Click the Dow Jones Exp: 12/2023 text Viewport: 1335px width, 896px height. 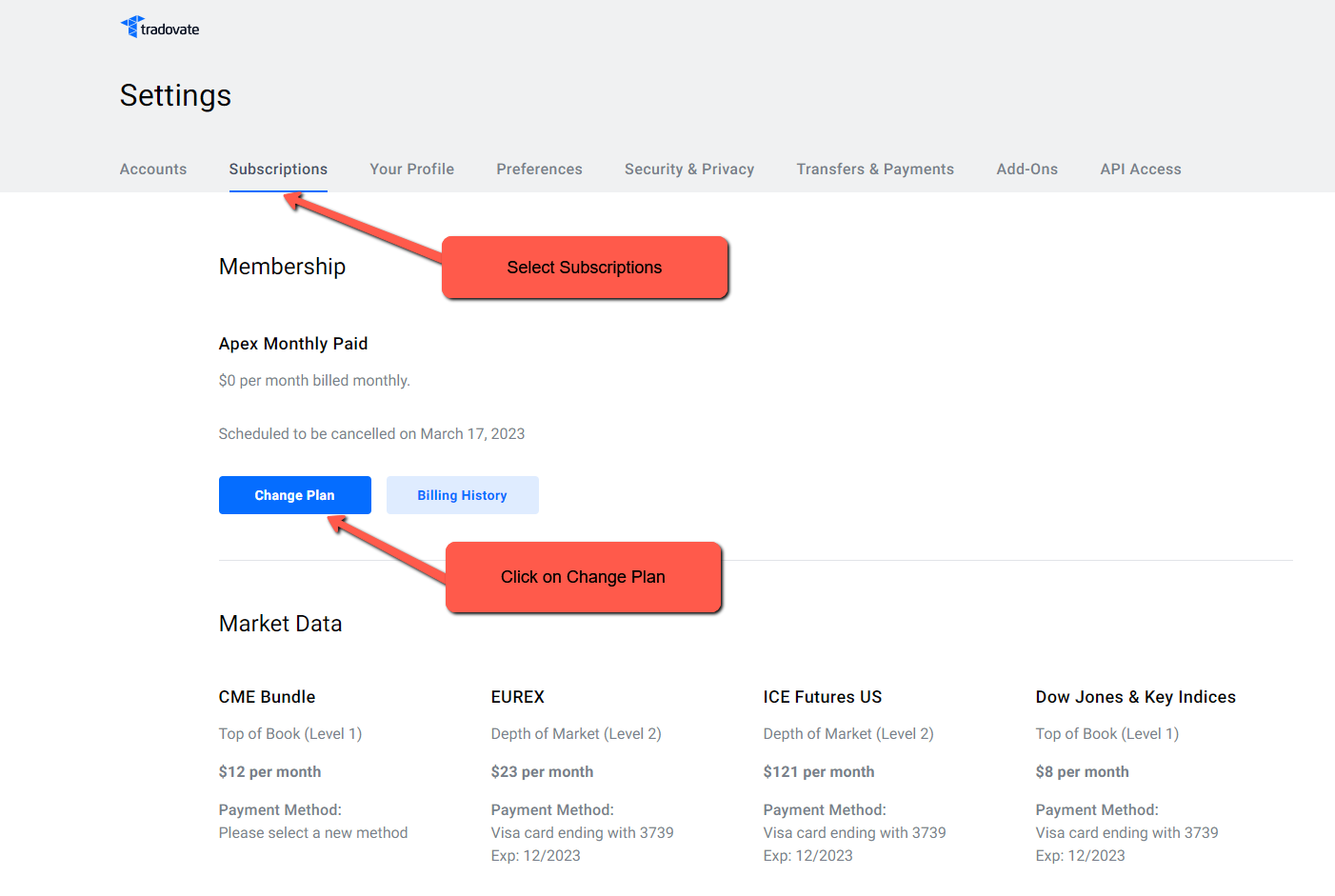click(1081, 856)
